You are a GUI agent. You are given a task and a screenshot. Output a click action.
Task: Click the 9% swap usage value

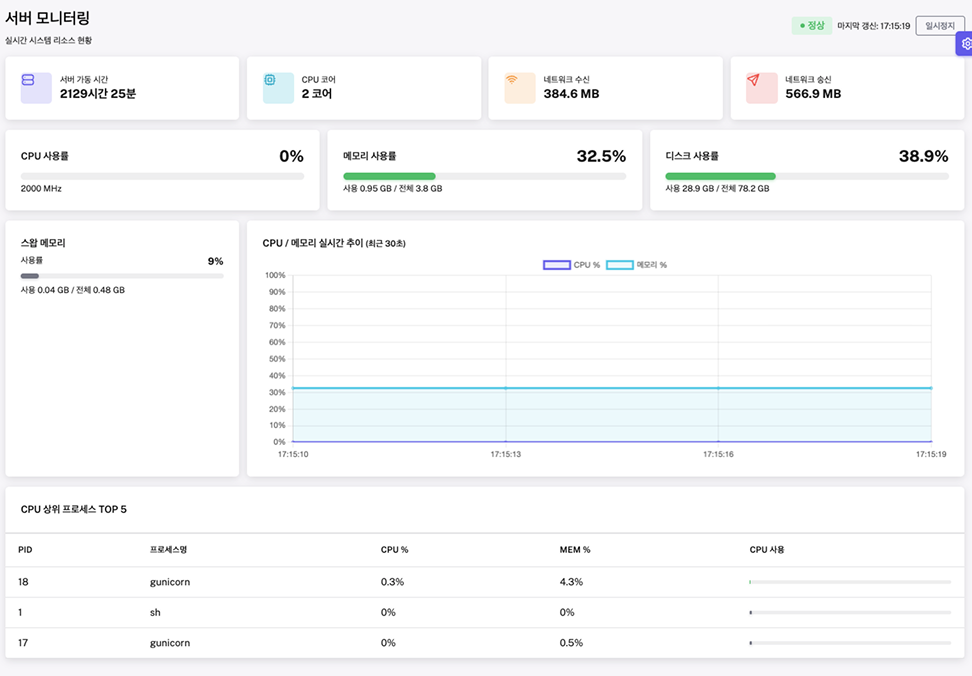[x=215, y=261]
